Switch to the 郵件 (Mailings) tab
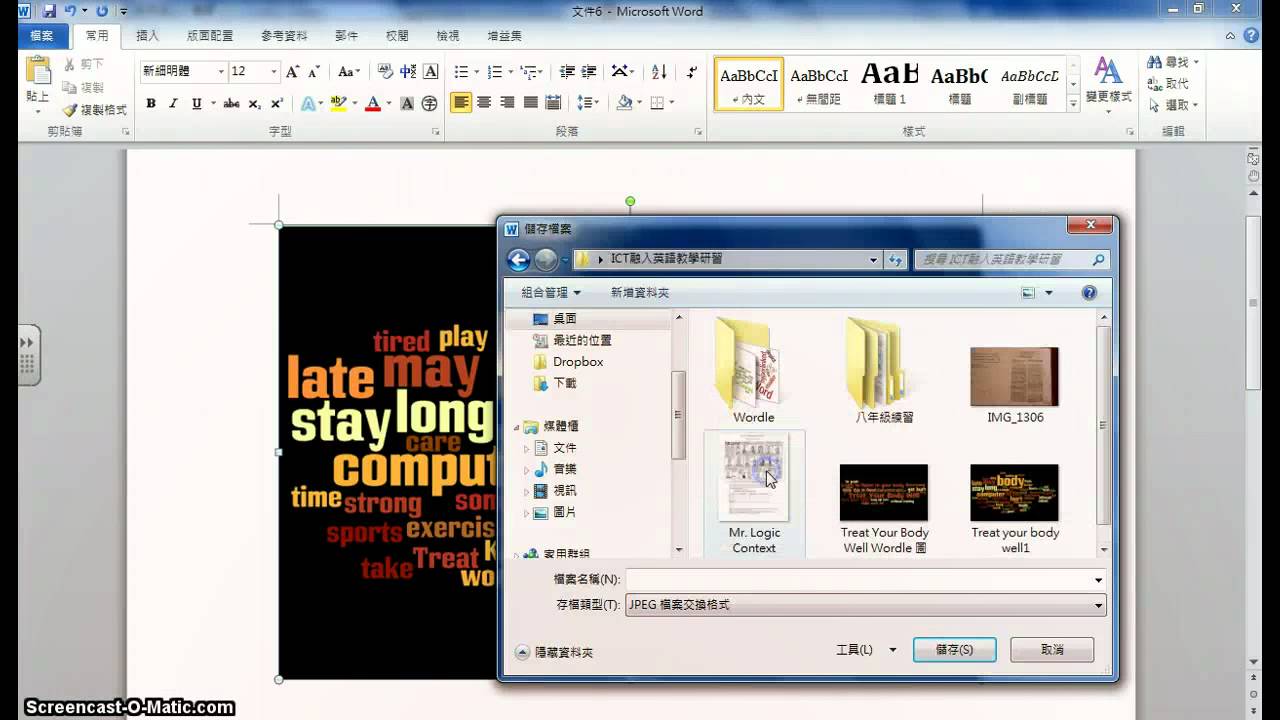1280x720 pixels. 346,36
